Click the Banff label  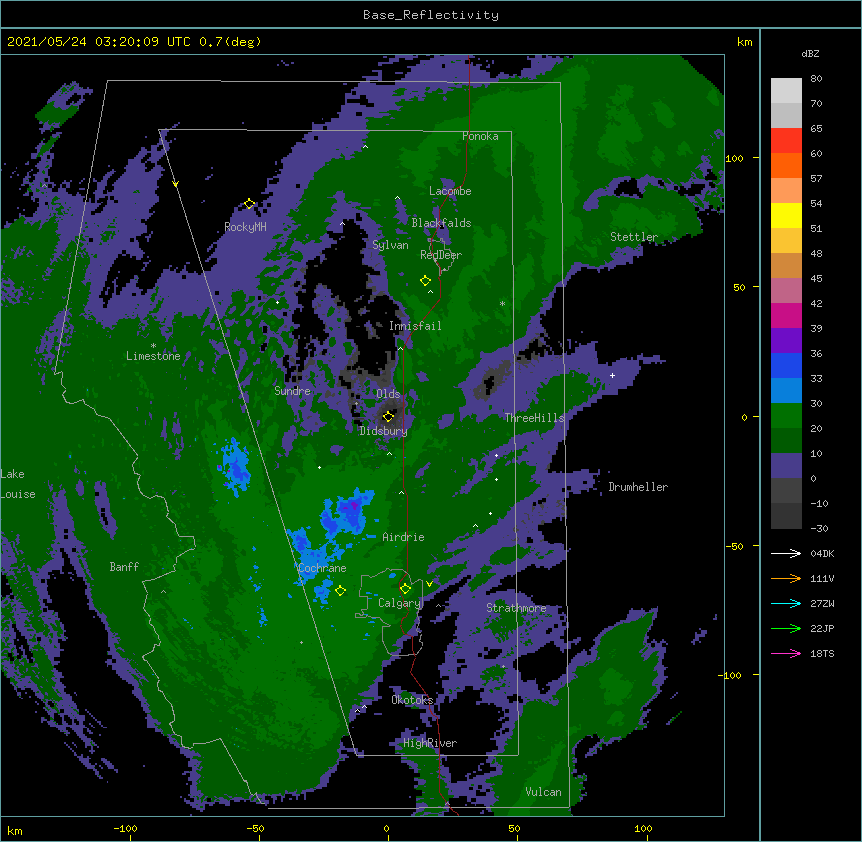124,567
